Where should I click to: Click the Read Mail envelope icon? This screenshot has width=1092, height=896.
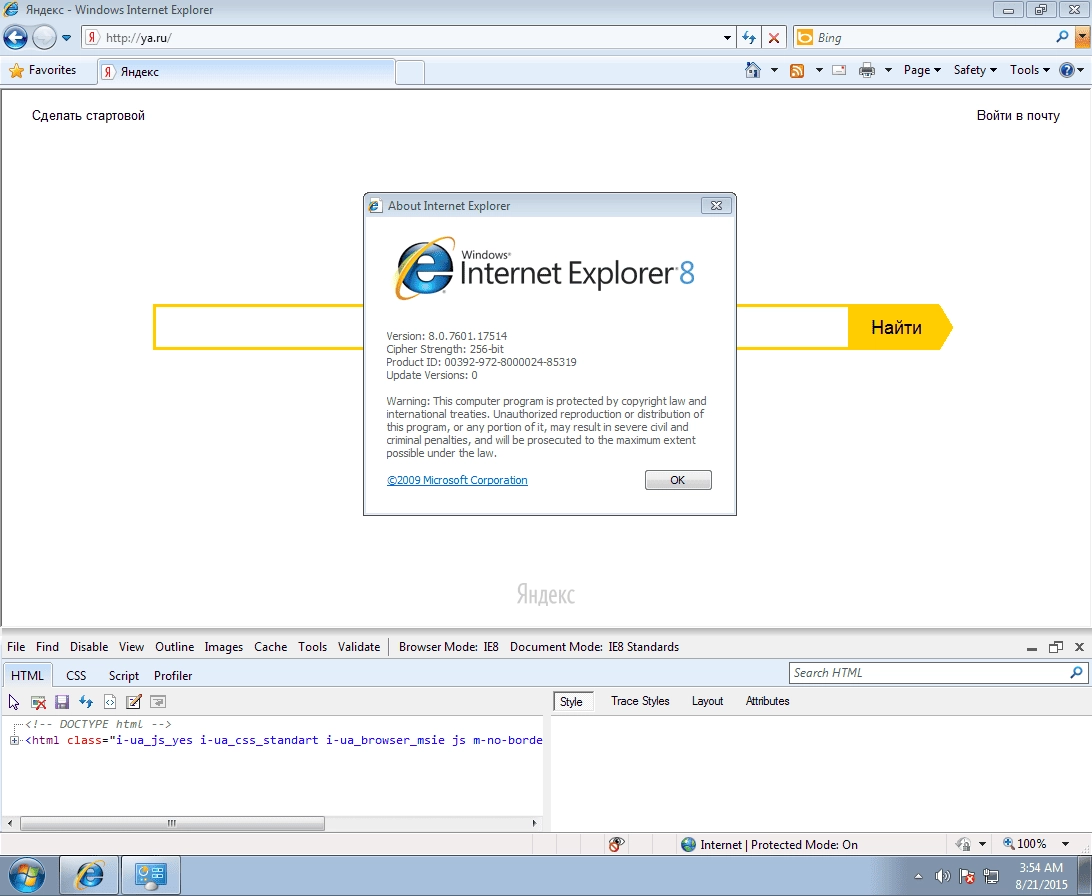click(x=839, y=70)
